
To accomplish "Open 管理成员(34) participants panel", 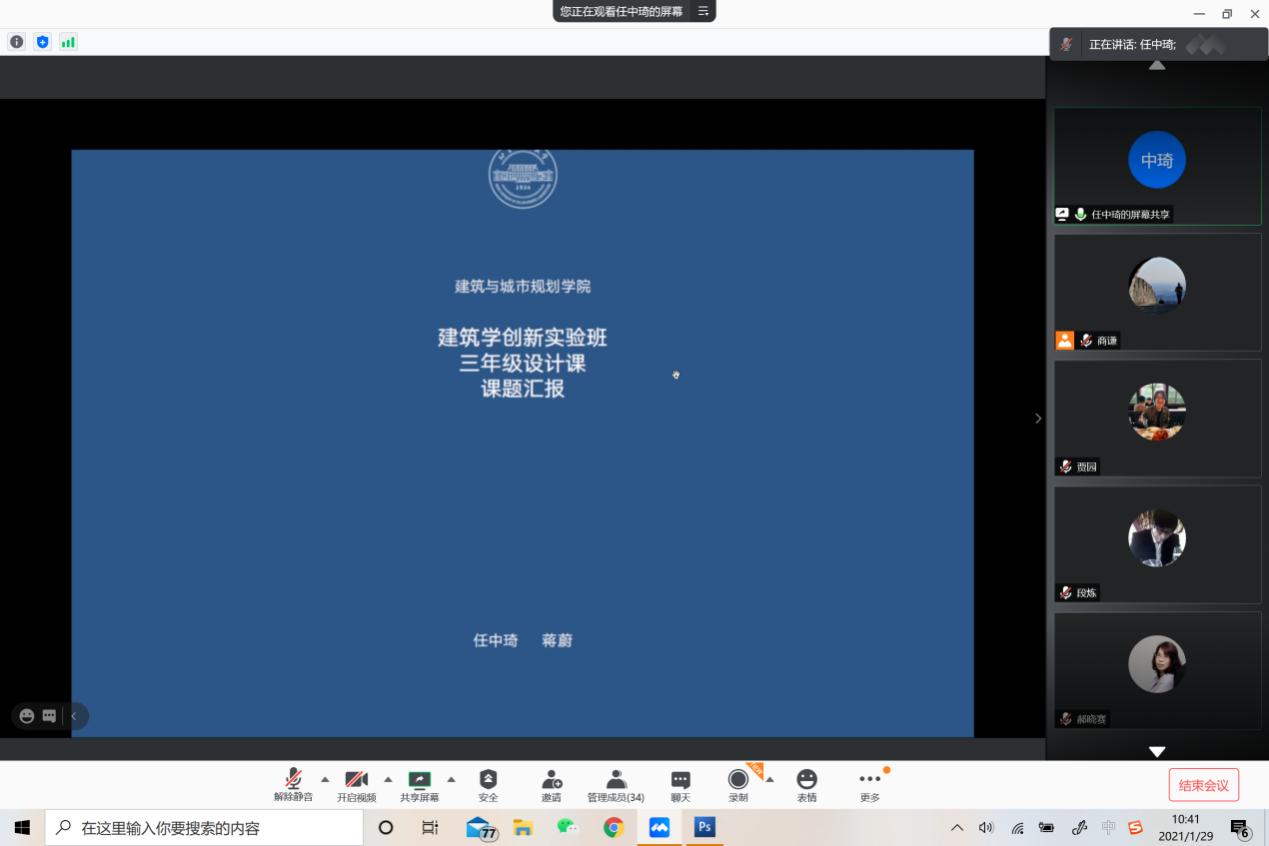I will coord(616,780).
